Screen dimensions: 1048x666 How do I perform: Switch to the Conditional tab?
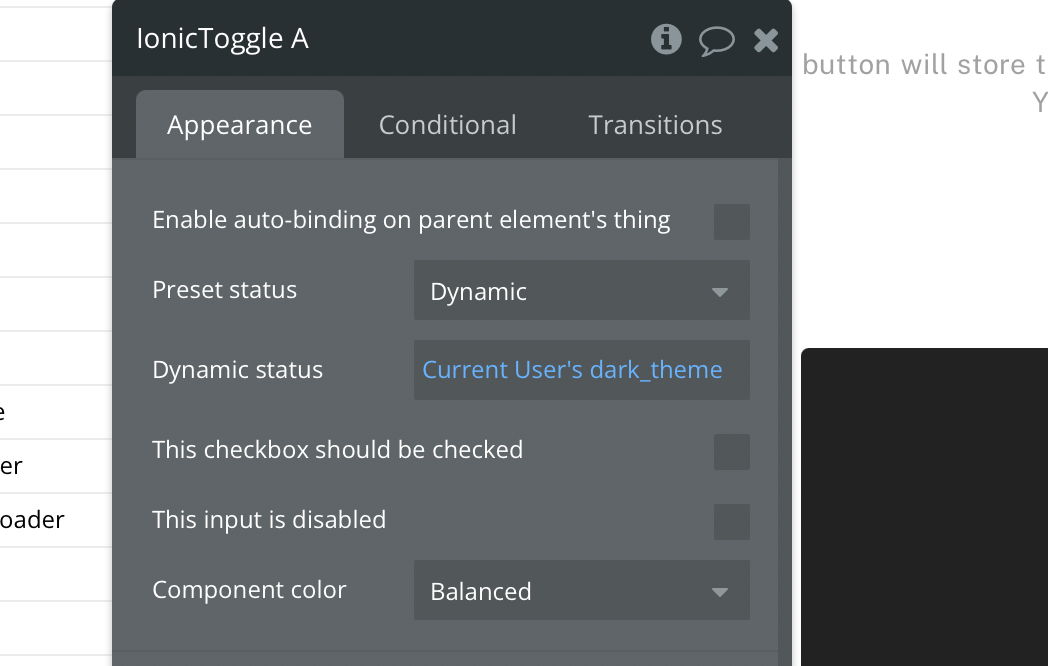pyautogui.click(x=447, y=125)
